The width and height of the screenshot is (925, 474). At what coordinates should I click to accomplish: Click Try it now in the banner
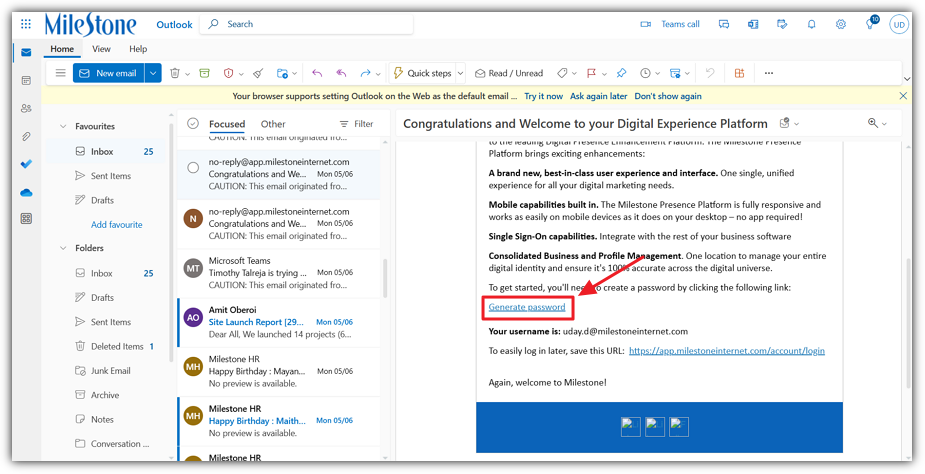[x=543, y=96]
